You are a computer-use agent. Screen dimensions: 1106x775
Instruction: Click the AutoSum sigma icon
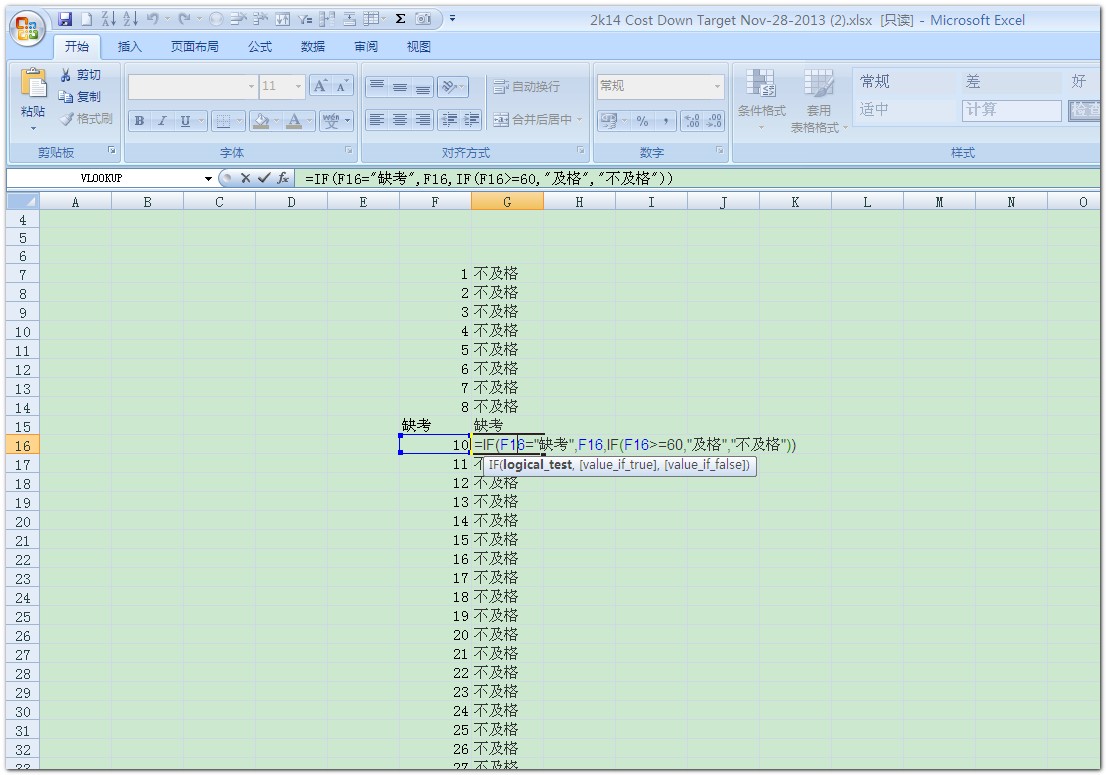coord(400,19)
